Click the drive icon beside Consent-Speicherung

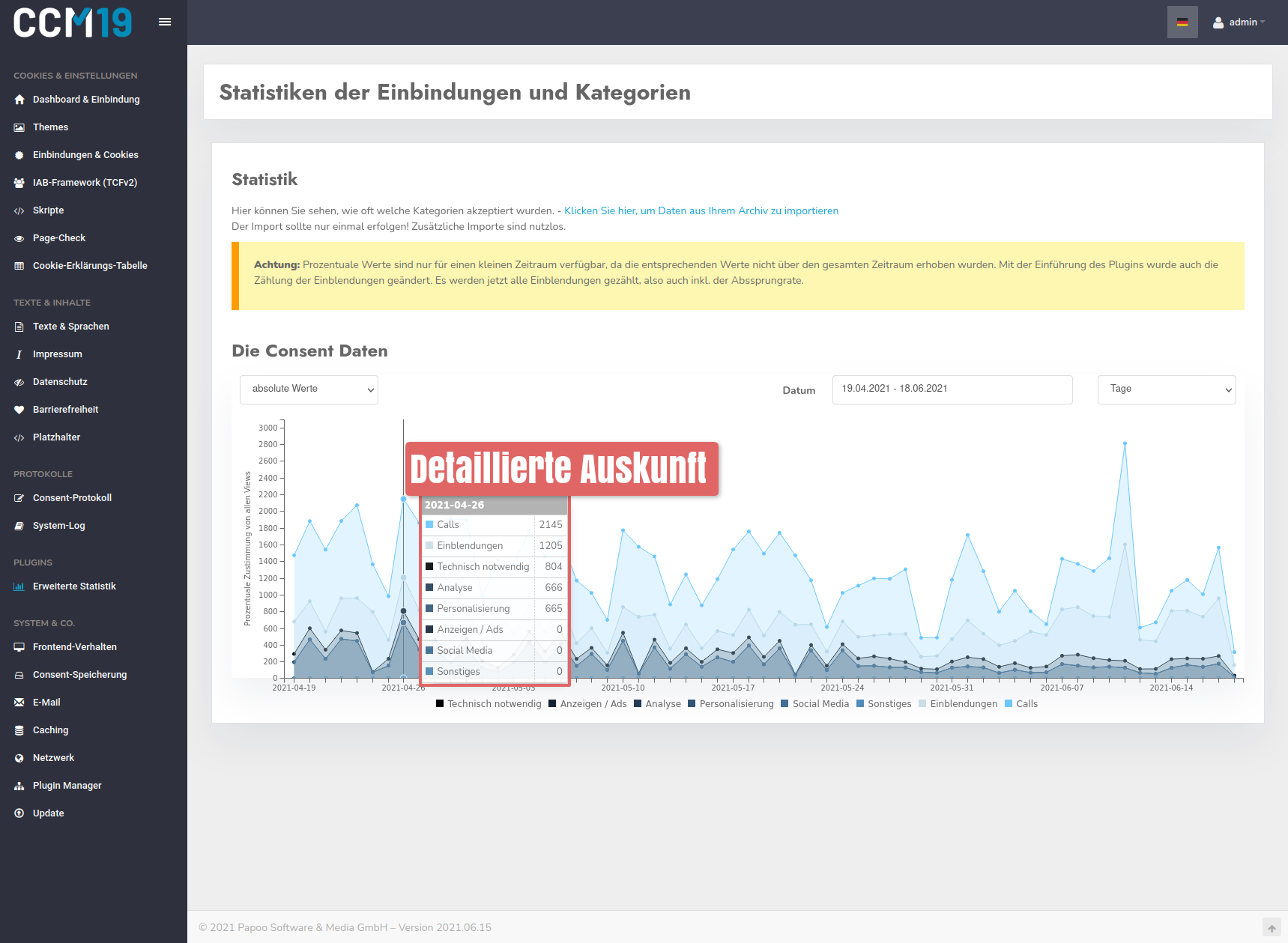click(19, 675)
